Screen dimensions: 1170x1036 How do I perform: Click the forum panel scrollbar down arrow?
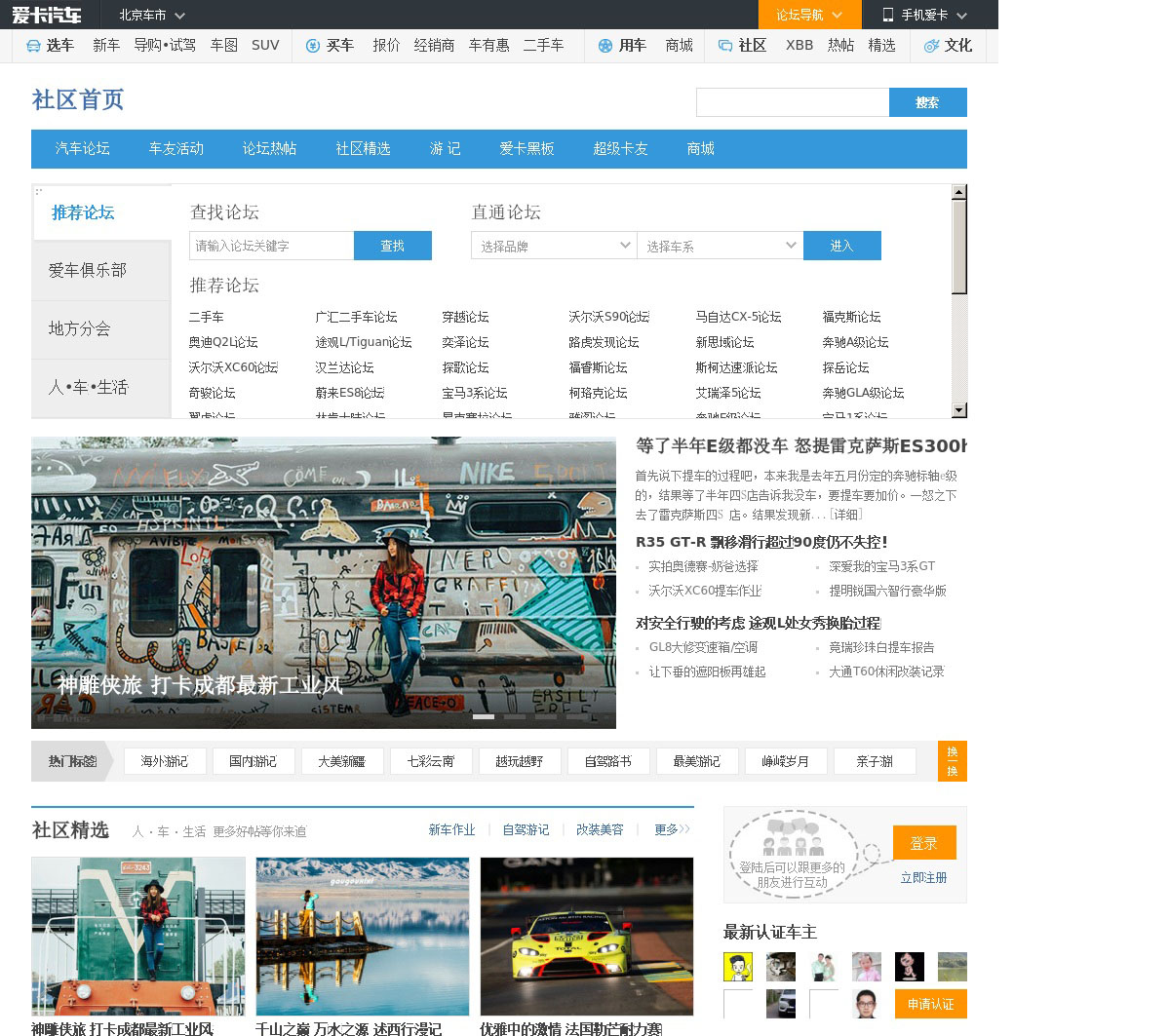[x=959, y=410]
